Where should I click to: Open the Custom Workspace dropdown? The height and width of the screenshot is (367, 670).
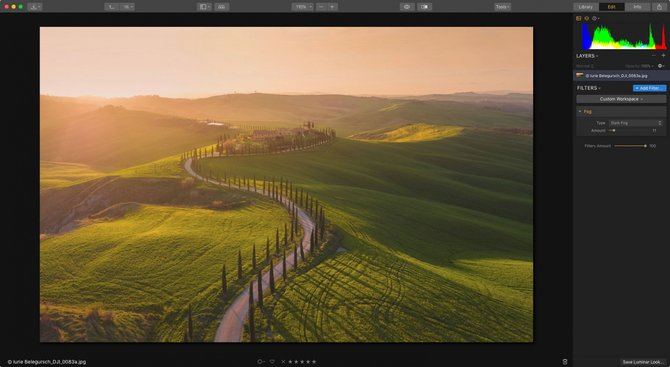621,99
